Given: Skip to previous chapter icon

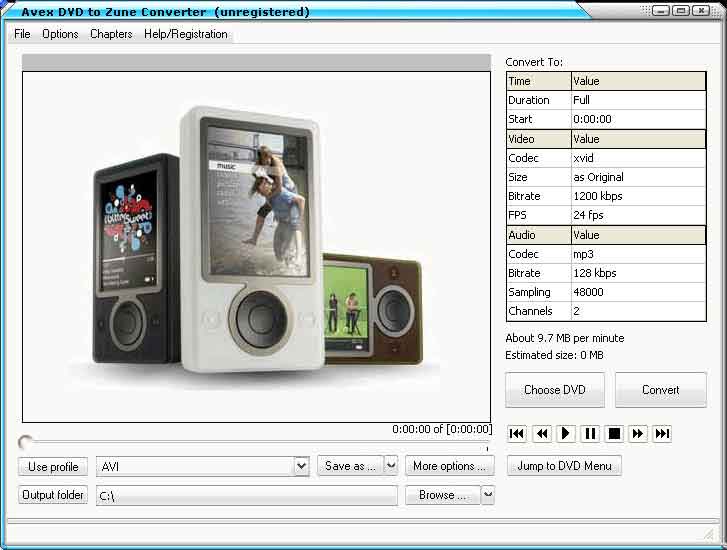Looking at the screenshot, I should [x=516, y=433].
